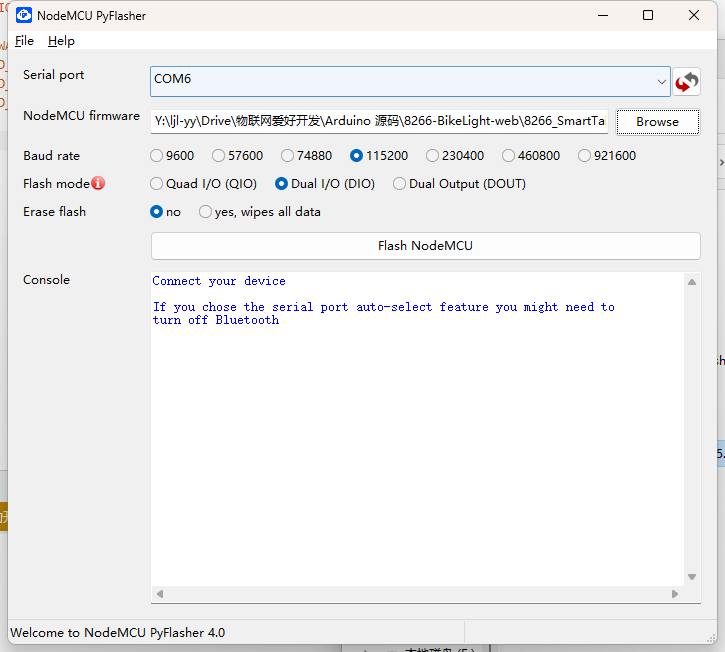Click the console scroll right arrow
Image resolution: width=725 pixels, height=652 pixels.
(676, 595)
